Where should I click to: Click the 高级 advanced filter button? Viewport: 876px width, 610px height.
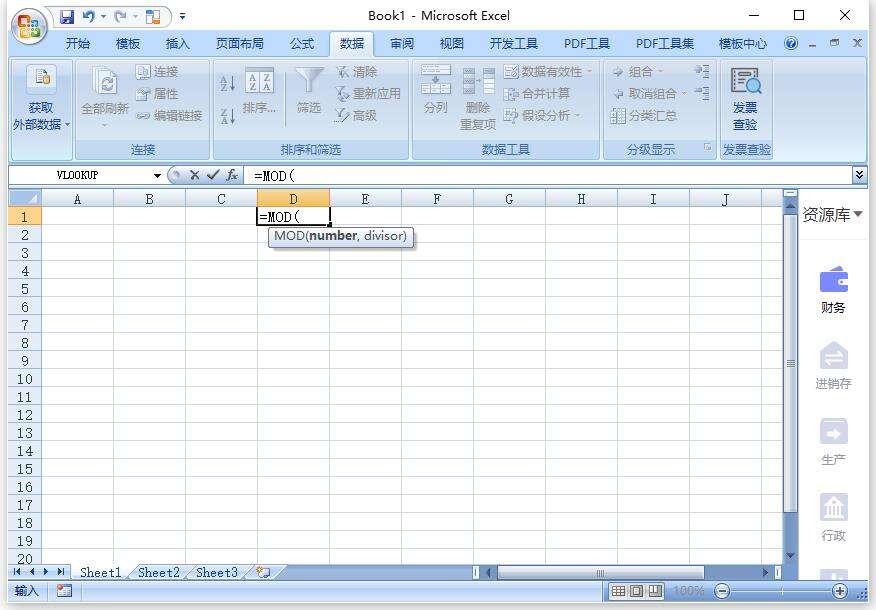tap(356, 116)
